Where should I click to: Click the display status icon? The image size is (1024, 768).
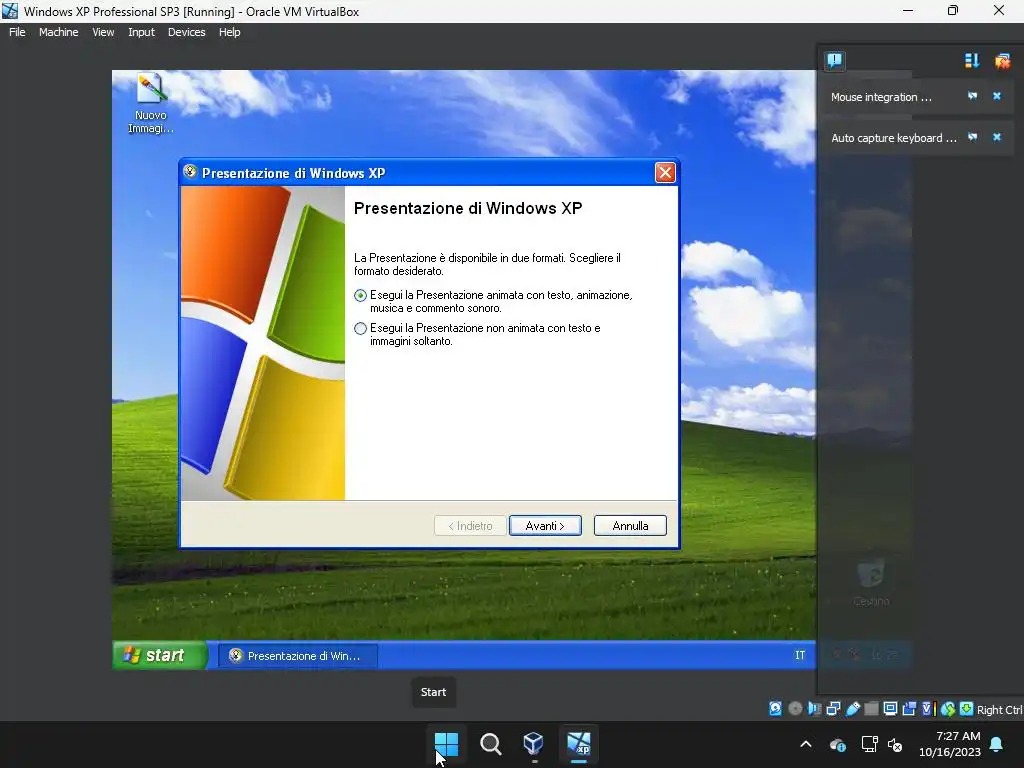click(890, 709)
